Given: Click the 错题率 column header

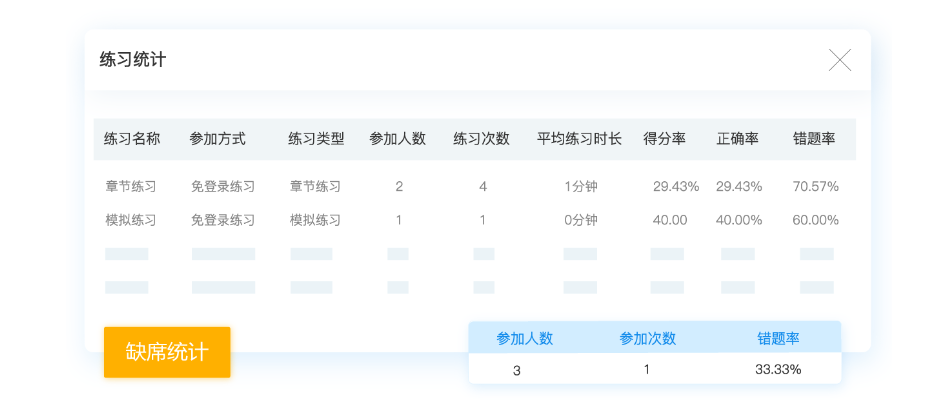Looking at the screenshot, I should pyautogui.click(x=814, y=139).
